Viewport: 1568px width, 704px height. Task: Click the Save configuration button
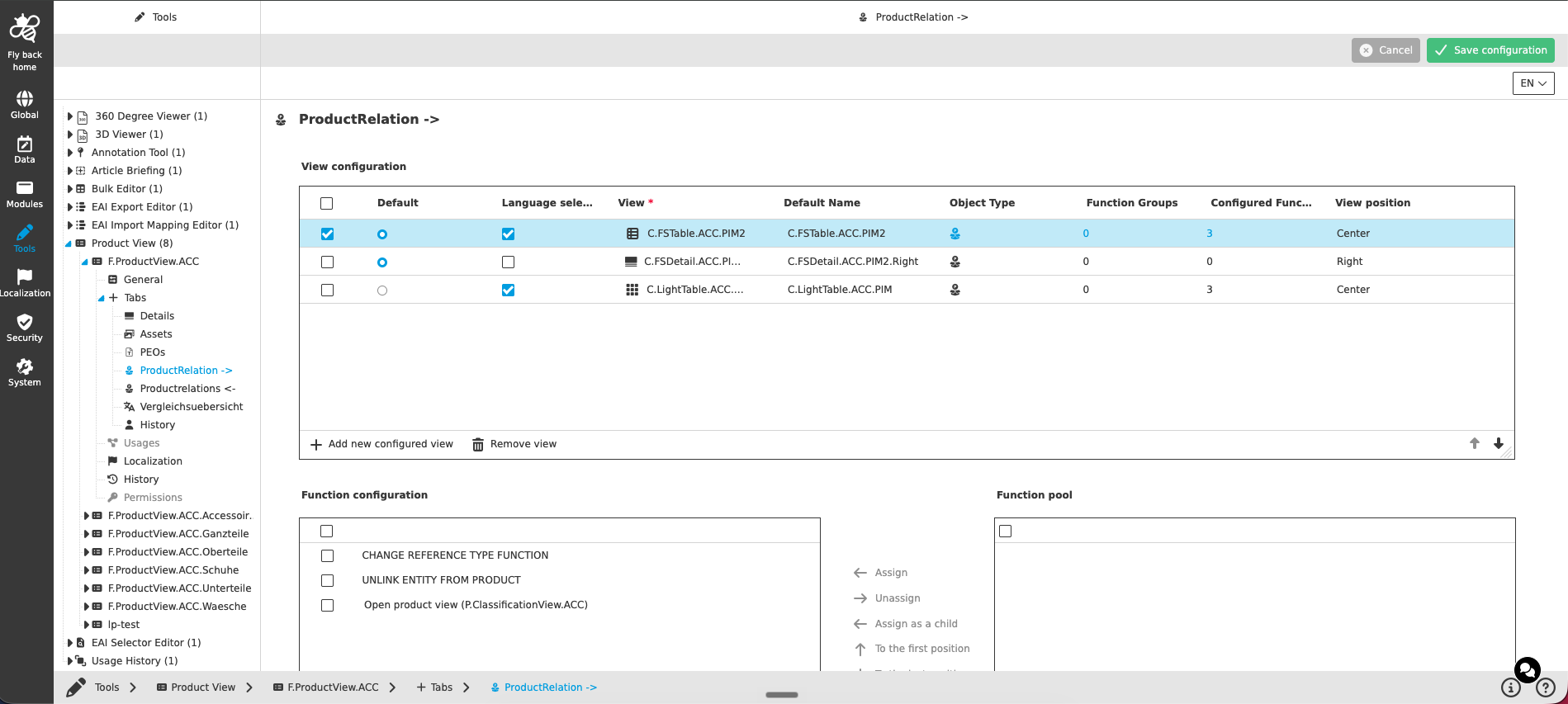[1490, 50]
